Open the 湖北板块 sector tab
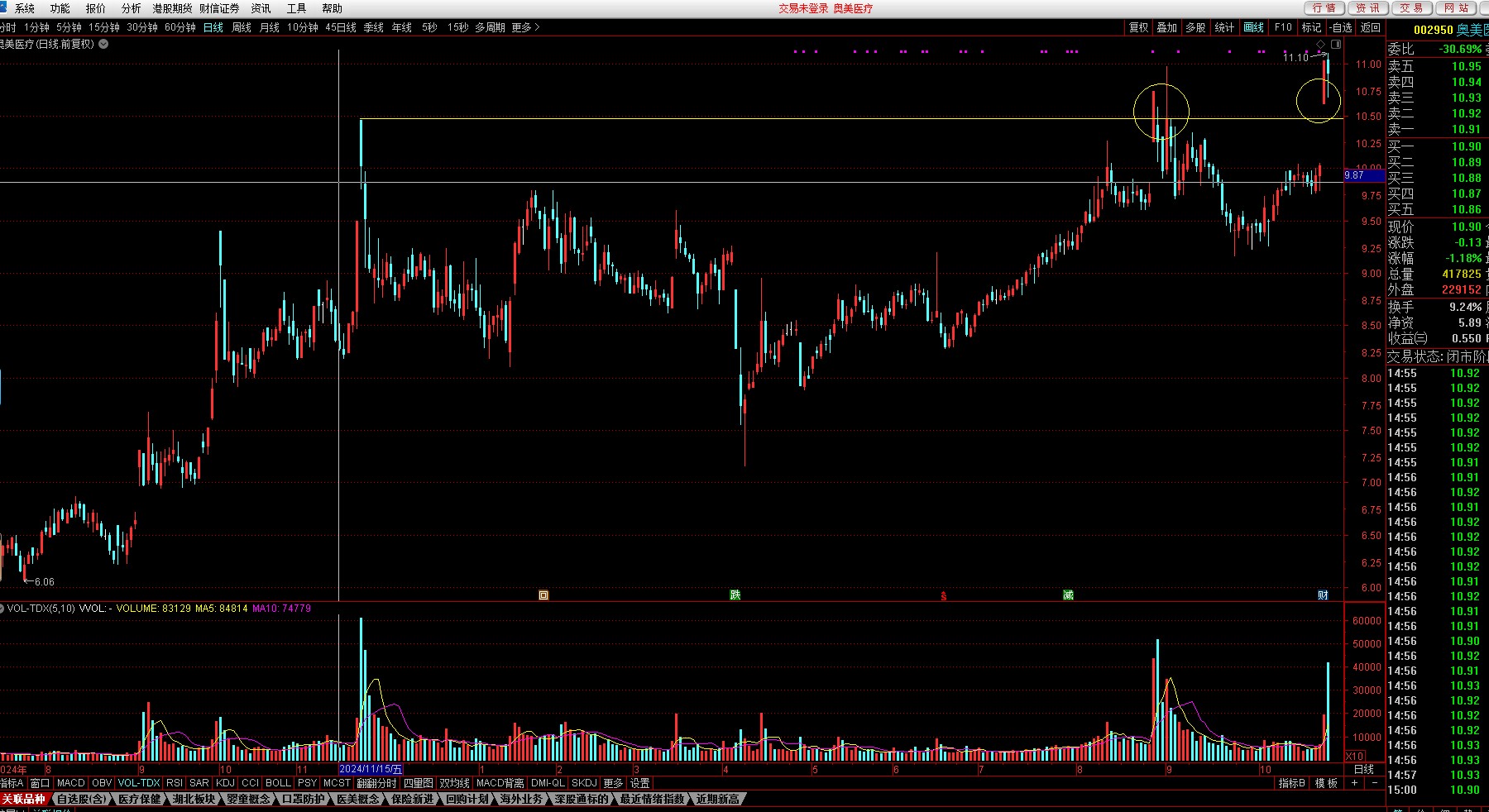The width and height of the screenshot is (1489, 812). click(194, 799)
